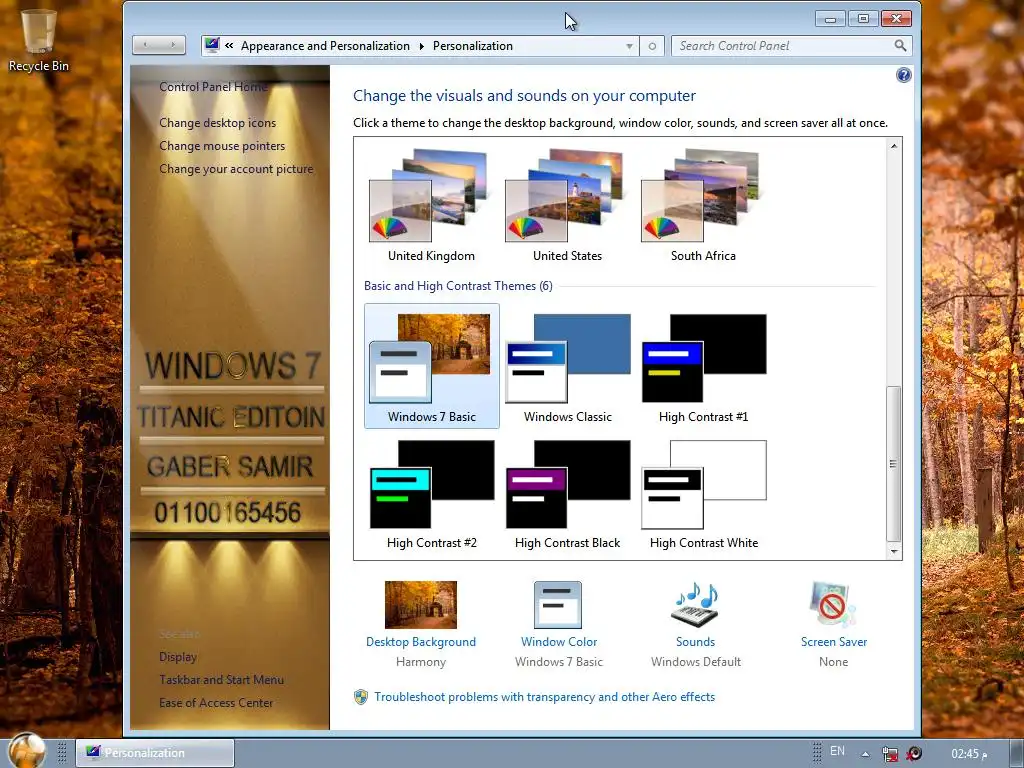
Task: Open Change desktop icons link
Action: pyautogui.click(x=217, y=123)
